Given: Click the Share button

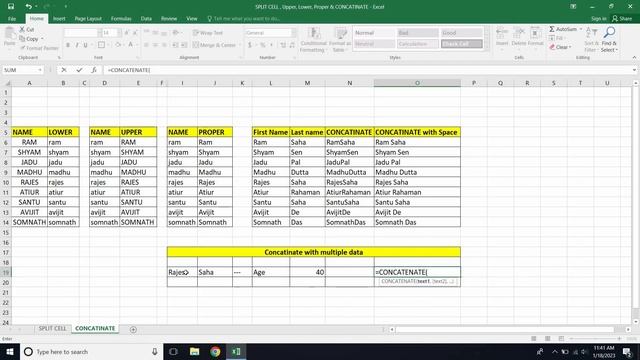Looking at the screenshot, I should click(x=622, y=19).
